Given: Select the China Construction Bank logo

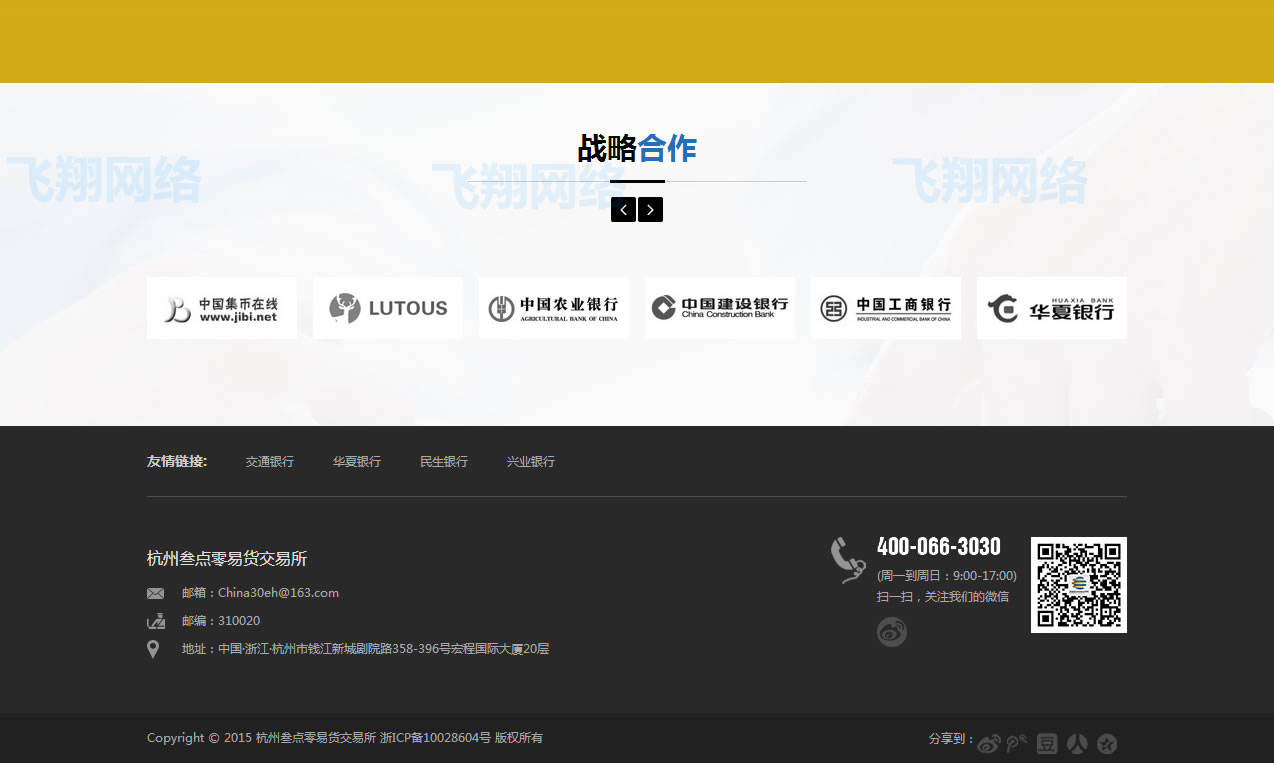Looking at the screenshot, I should tap(720, 308).
